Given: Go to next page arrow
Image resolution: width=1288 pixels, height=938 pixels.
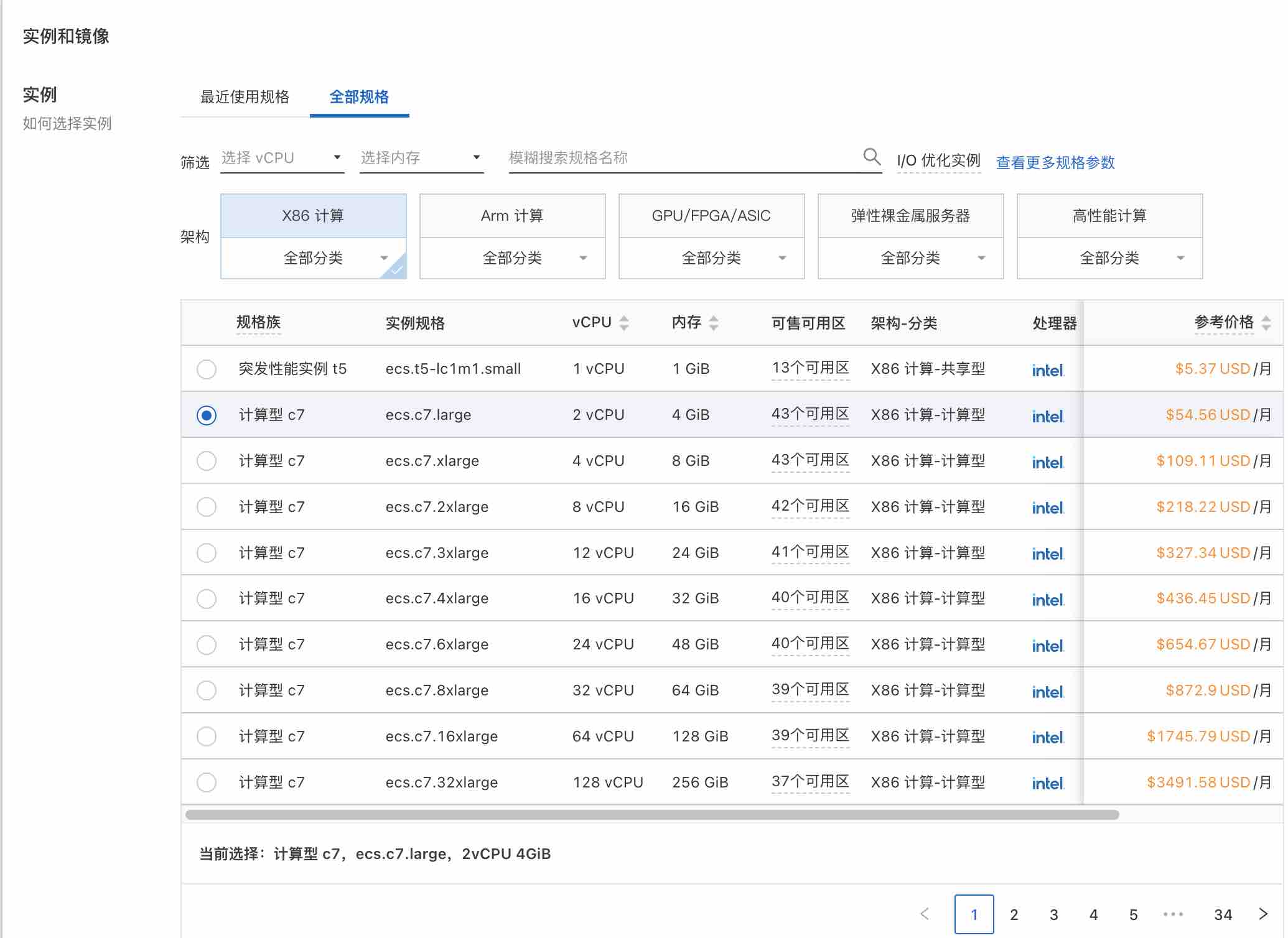Looking at the screenshot, I should pos(1263,914).
